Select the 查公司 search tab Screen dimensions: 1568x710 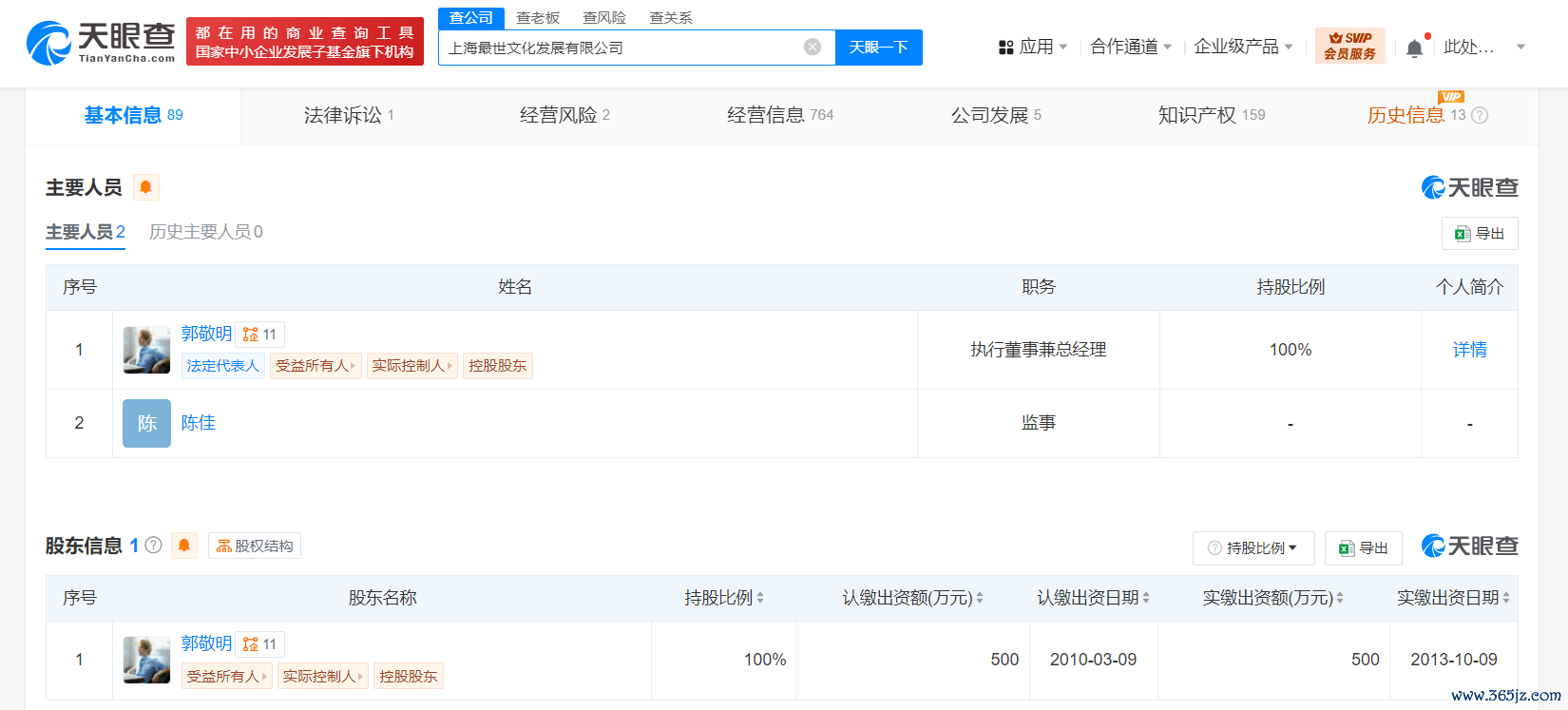(471, 18)
